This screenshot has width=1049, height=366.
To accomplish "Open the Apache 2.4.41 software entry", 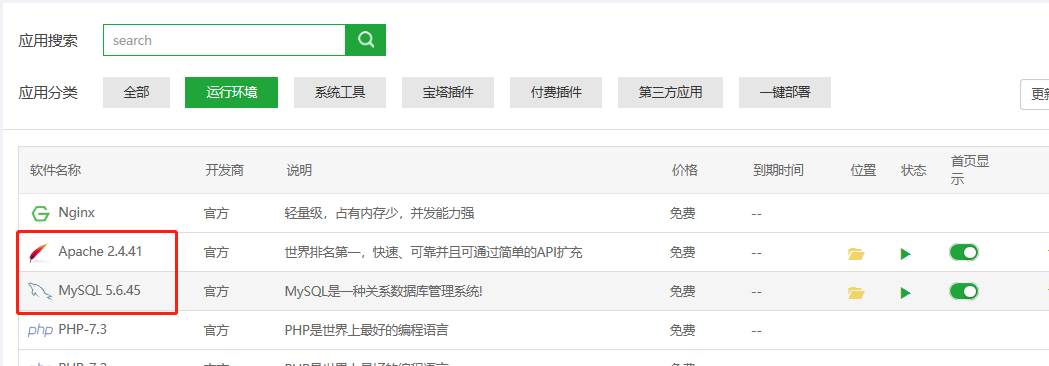I will (100, 252).
